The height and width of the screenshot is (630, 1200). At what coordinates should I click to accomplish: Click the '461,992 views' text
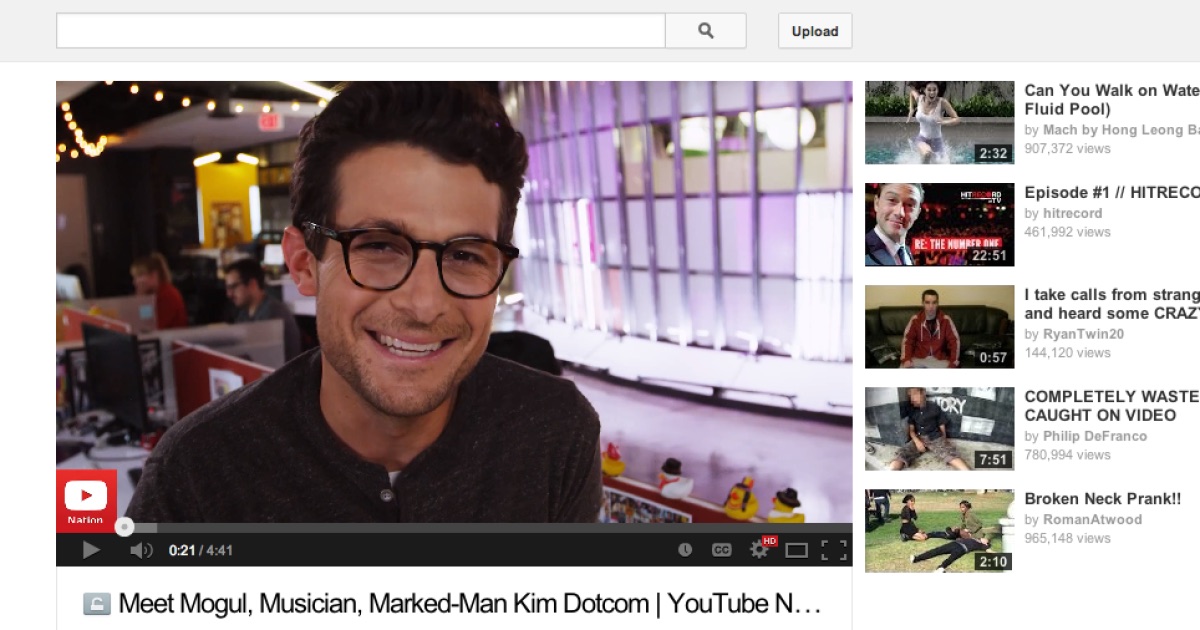click(x=1067, y=232)
